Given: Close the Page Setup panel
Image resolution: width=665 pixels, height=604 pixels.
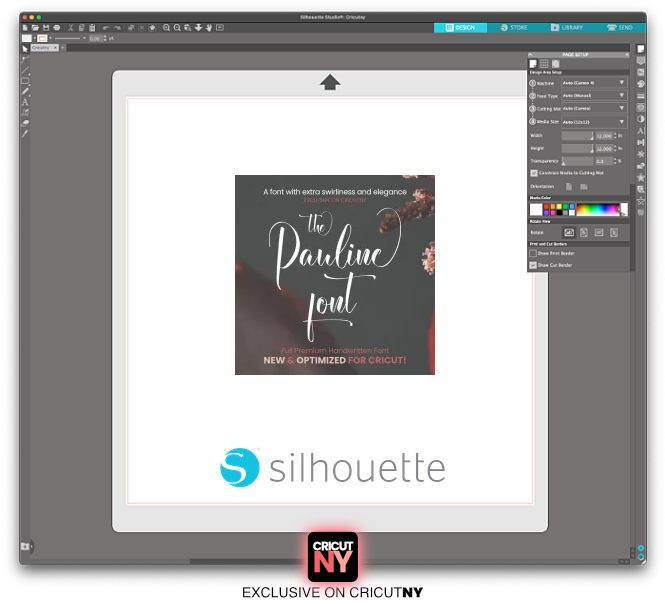Looking at the screenshot, I should click(627, 55).
